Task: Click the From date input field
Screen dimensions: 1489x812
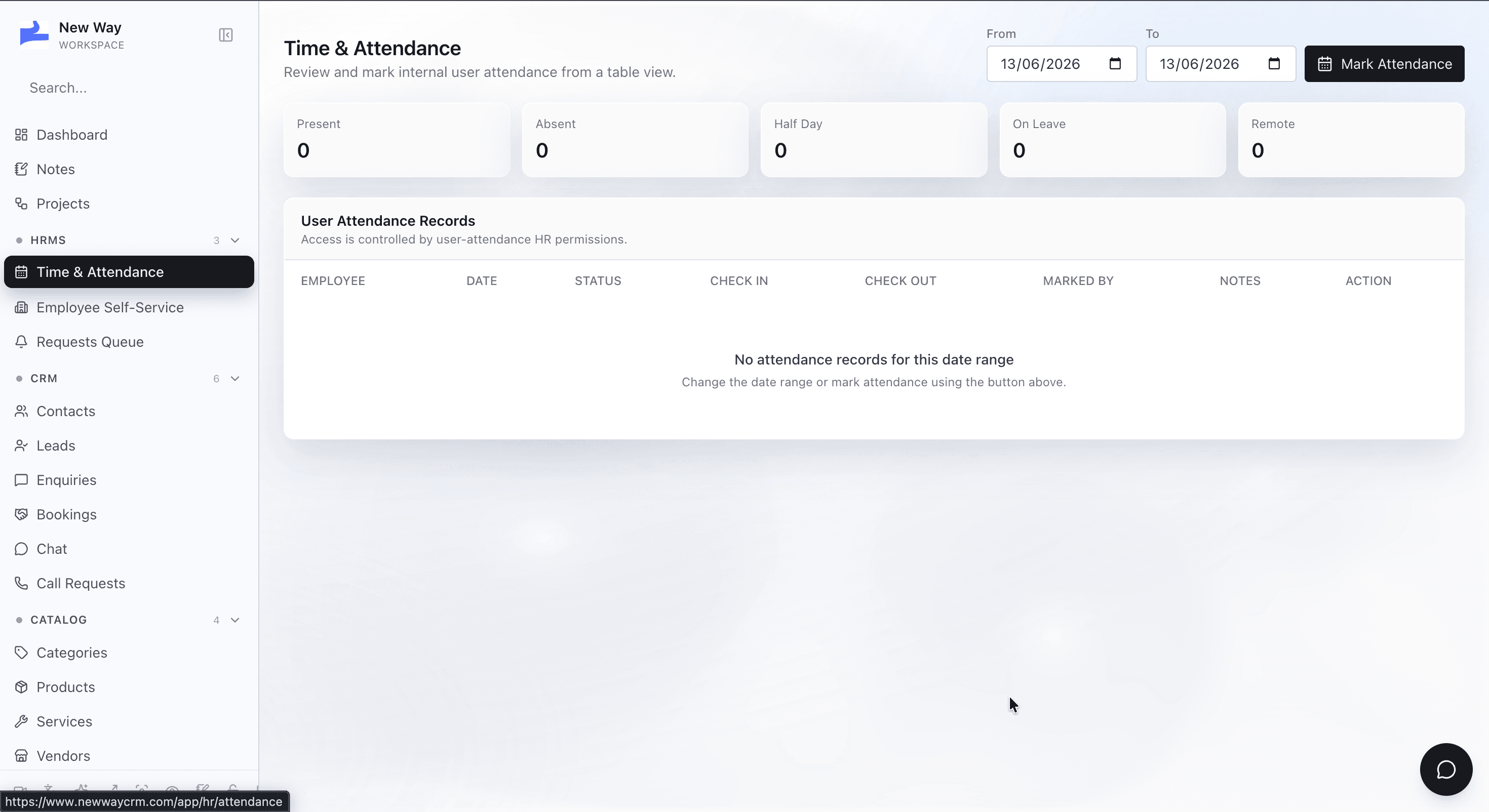Action: tap(1061, 64)
